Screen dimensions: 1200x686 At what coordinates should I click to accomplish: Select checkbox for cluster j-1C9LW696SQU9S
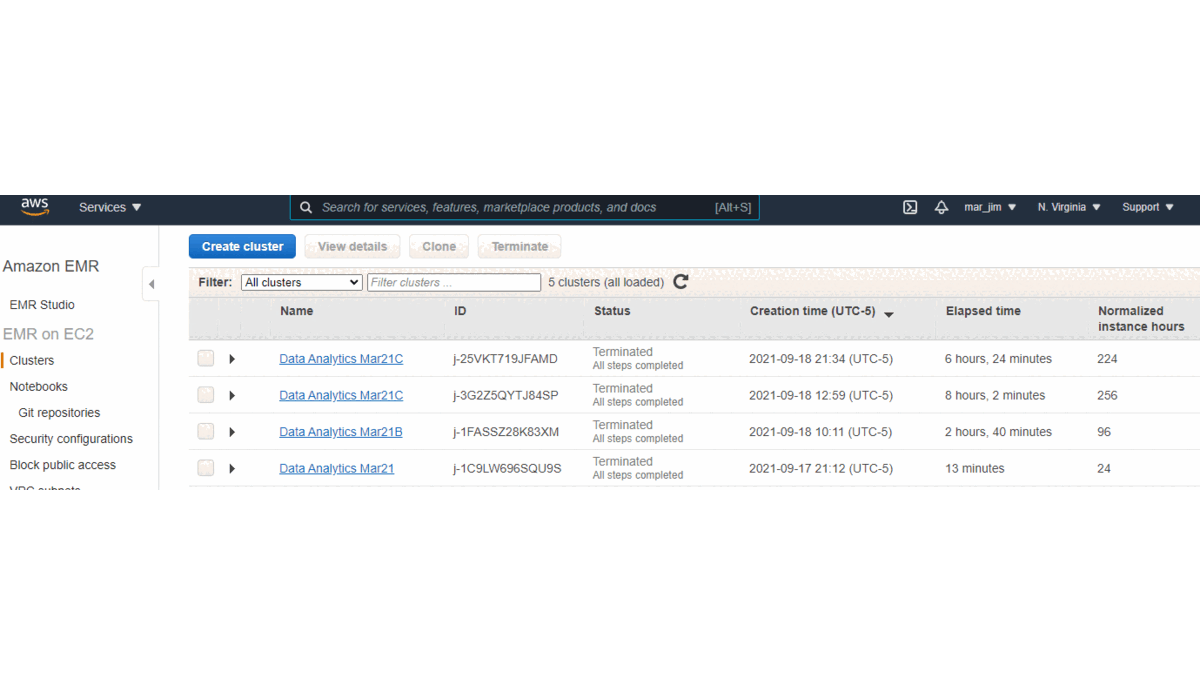coord(206,467)
